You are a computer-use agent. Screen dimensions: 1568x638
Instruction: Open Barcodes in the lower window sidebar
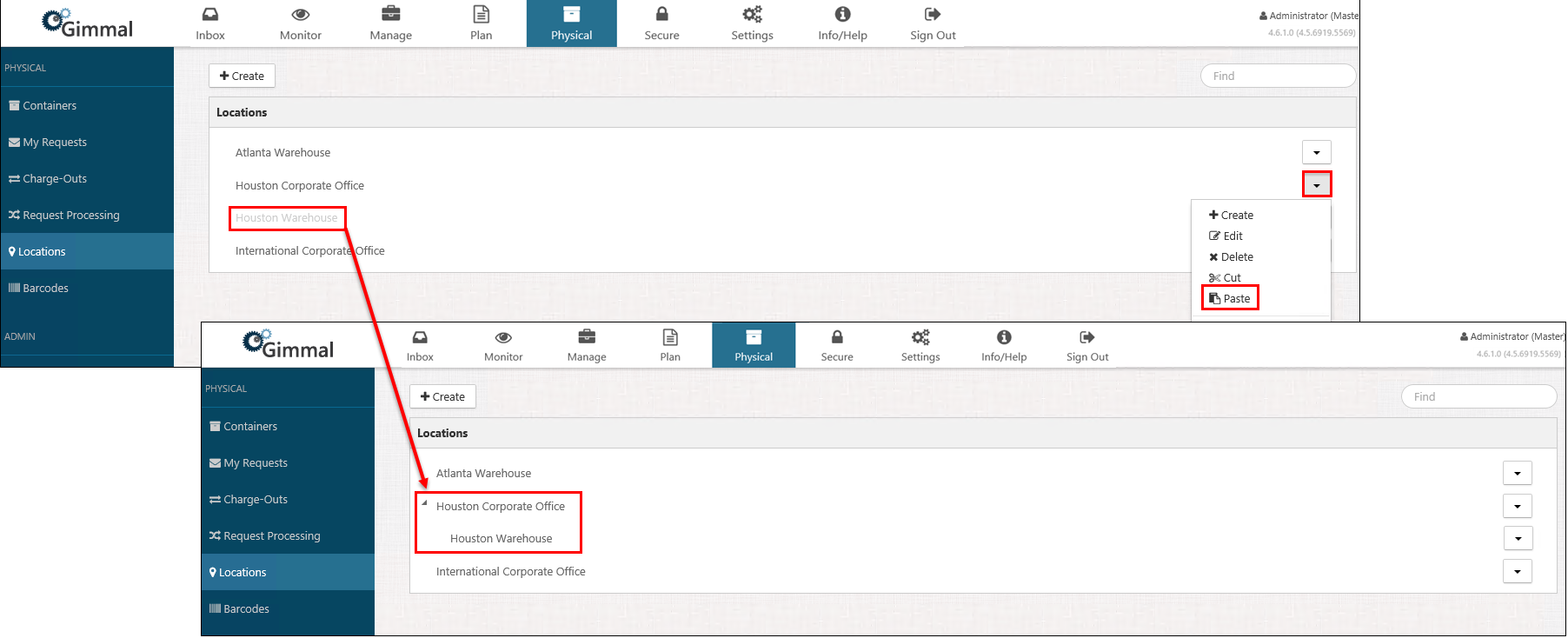coord(246,608)
